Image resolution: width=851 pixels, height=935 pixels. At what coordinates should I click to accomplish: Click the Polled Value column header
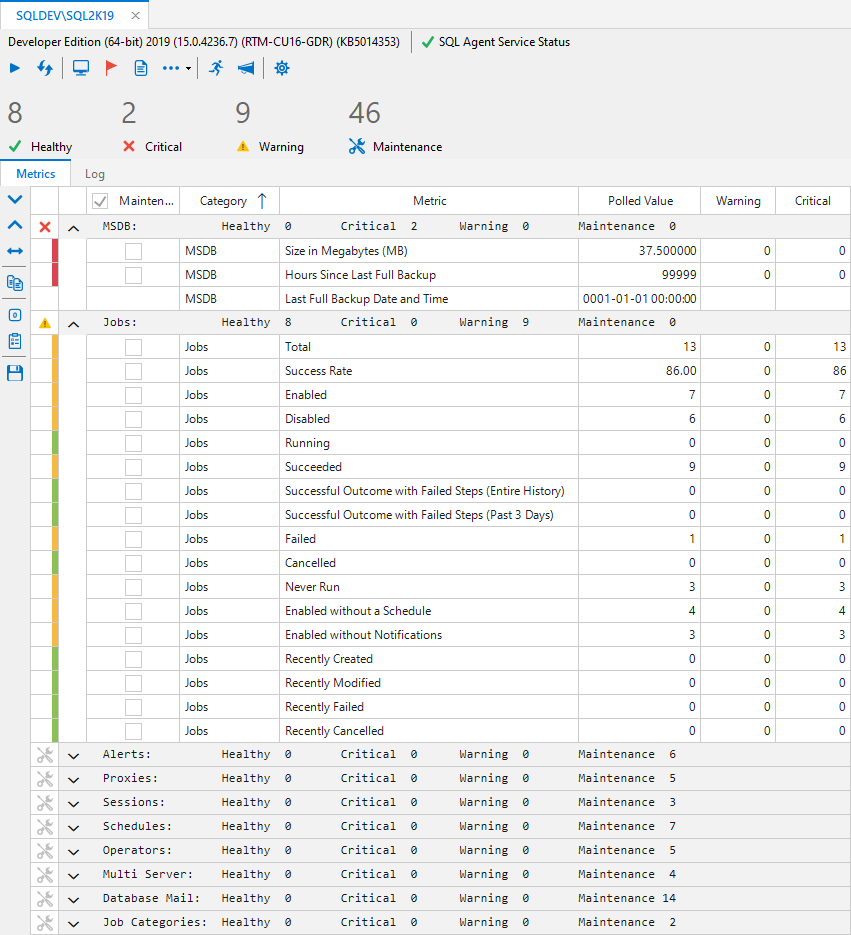(x=640, y=201)
